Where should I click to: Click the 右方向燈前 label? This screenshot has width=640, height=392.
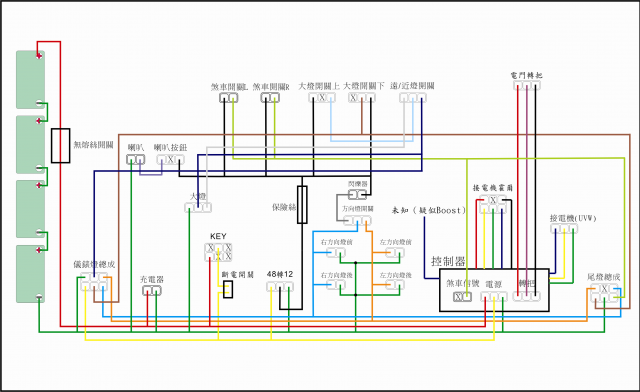click(337, 242)
